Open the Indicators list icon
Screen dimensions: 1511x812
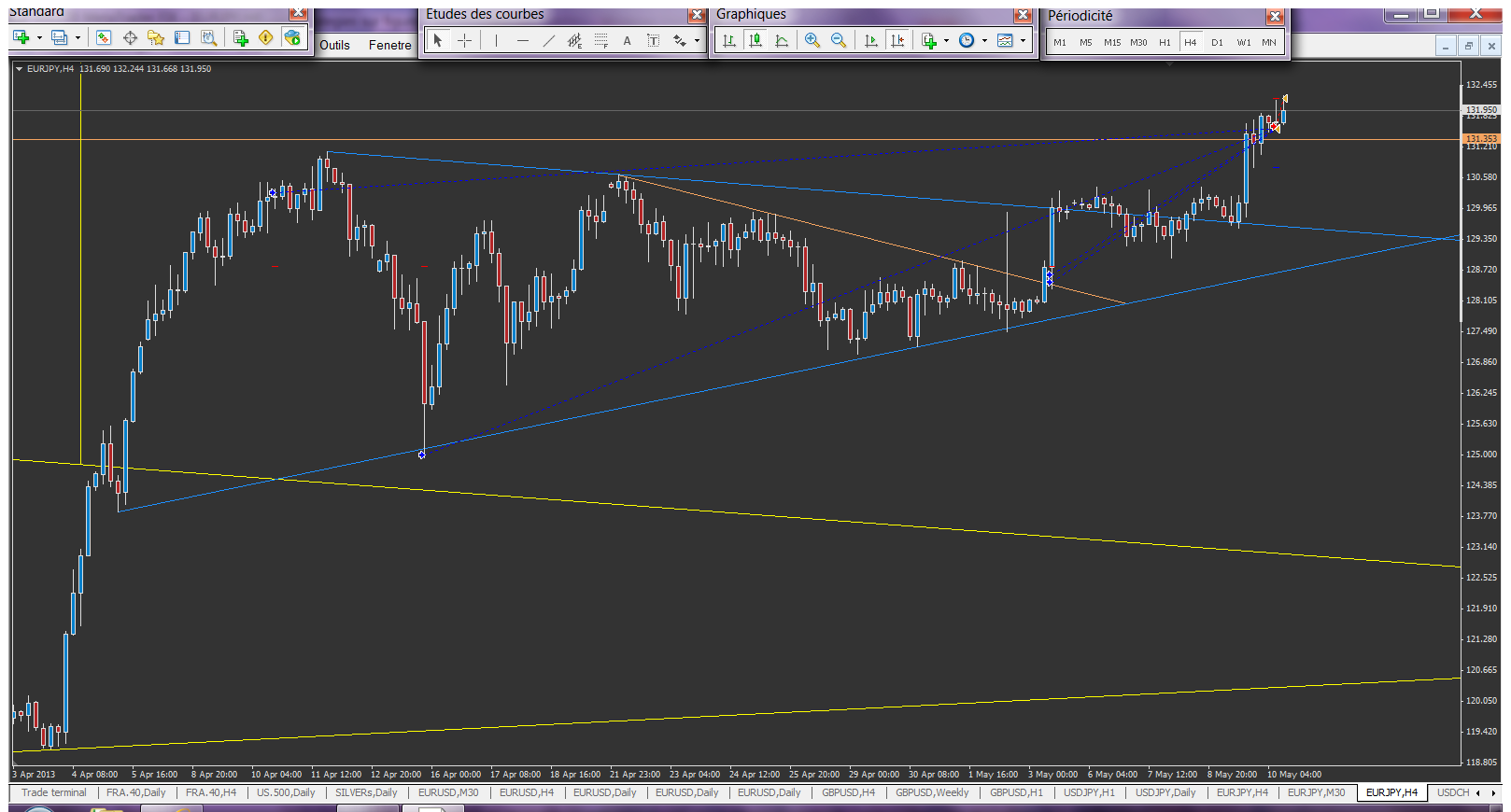pos(928,40)
